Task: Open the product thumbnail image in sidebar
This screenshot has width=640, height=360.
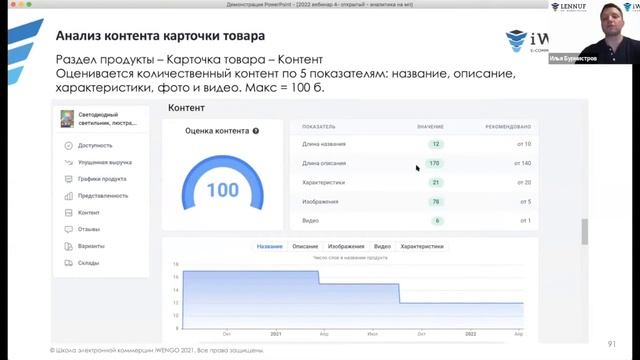Action: pos(67,119)
